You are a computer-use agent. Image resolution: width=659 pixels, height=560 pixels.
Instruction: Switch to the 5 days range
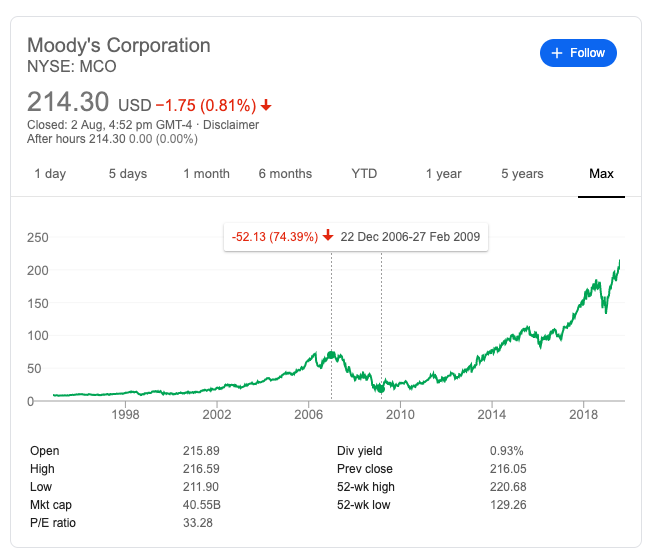[128, 174]
